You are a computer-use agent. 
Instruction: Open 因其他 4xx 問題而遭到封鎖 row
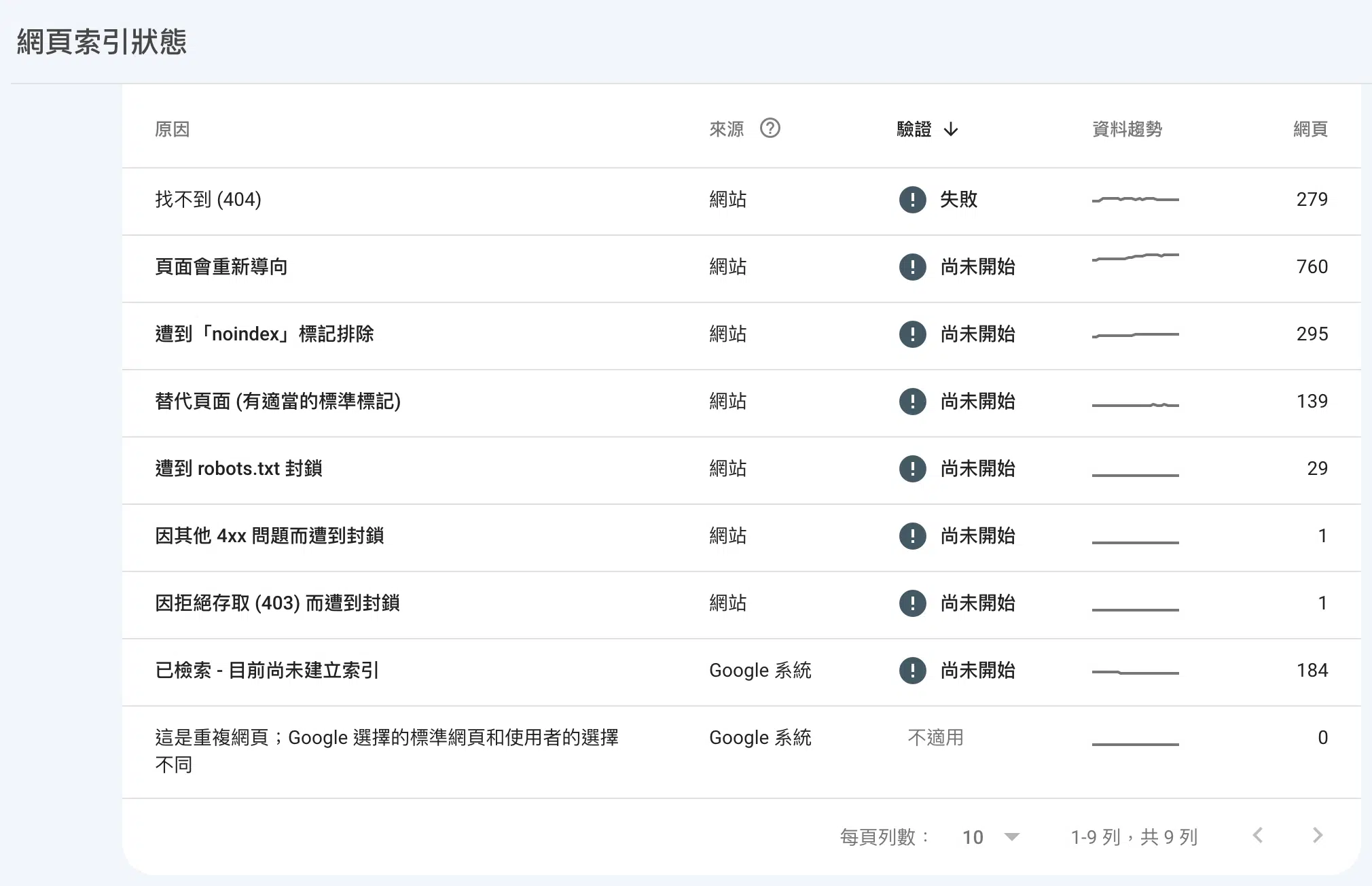742,538
